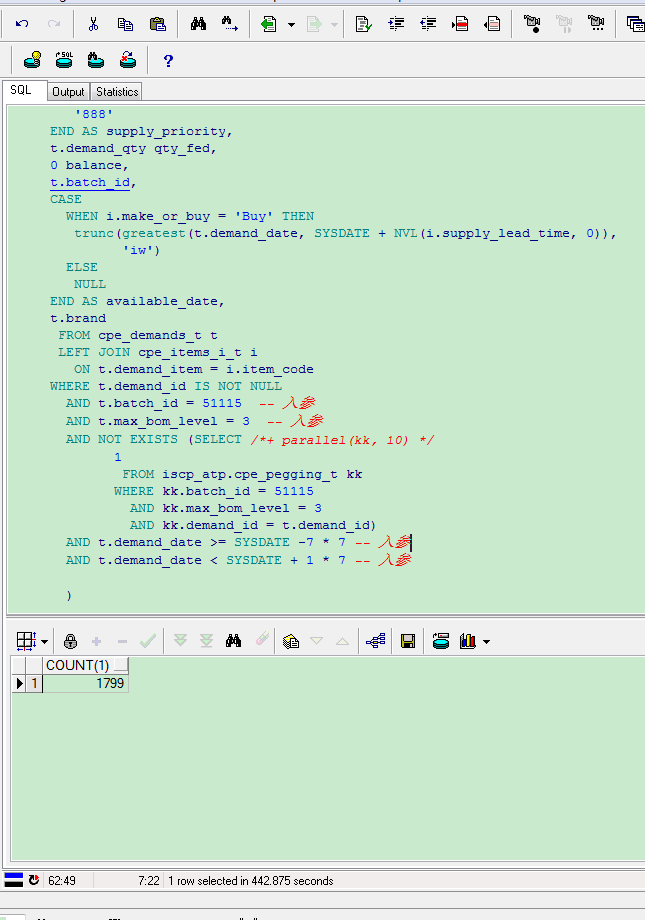The height and width of the screenshot is (920, 645).
Task: Click the Find Next binoculars-with-arrow icon
Action: click(230, 24)
